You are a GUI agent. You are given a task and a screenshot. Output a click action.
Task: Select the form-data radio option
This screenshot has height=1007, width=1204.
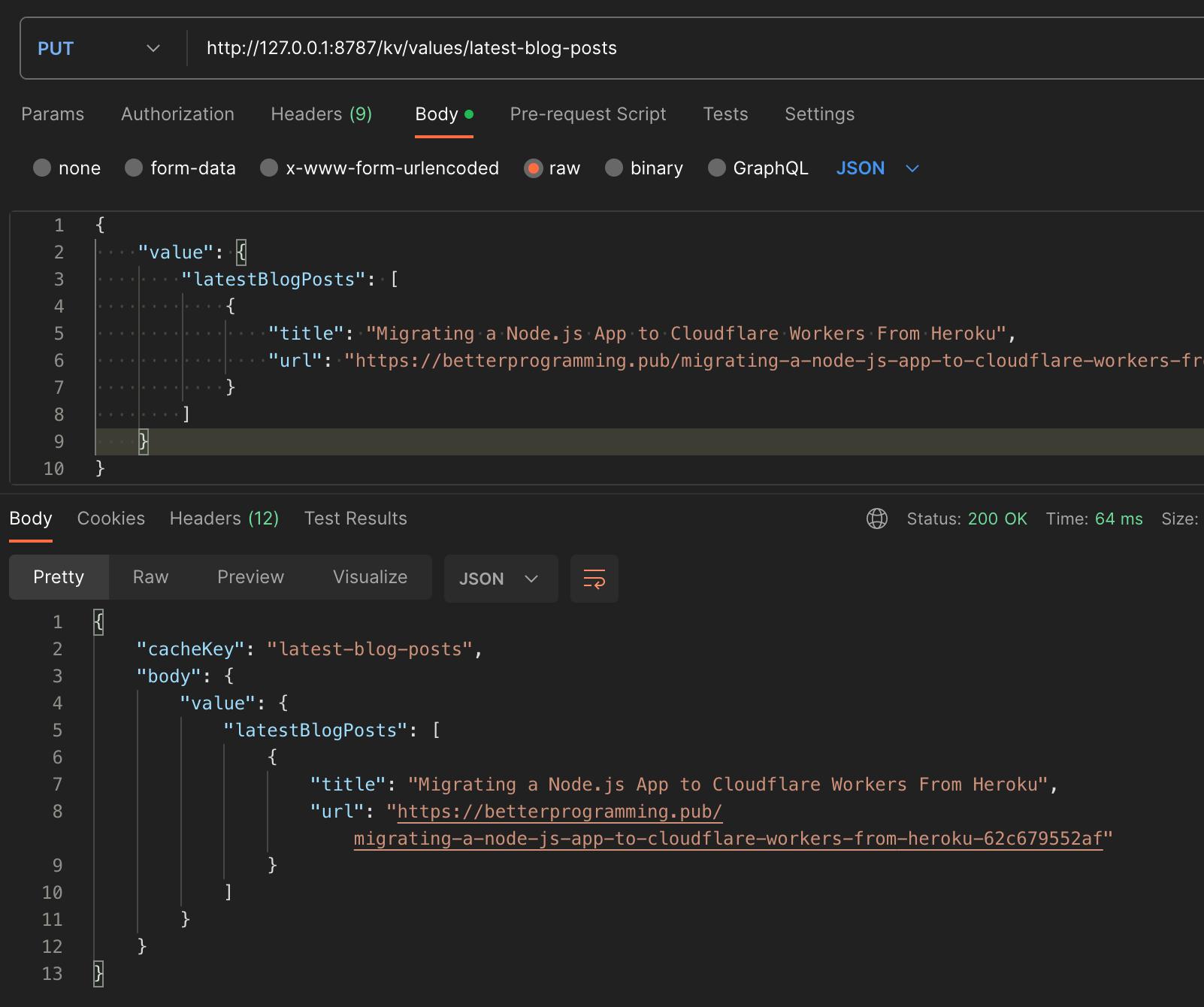click(x=134, y=168)
